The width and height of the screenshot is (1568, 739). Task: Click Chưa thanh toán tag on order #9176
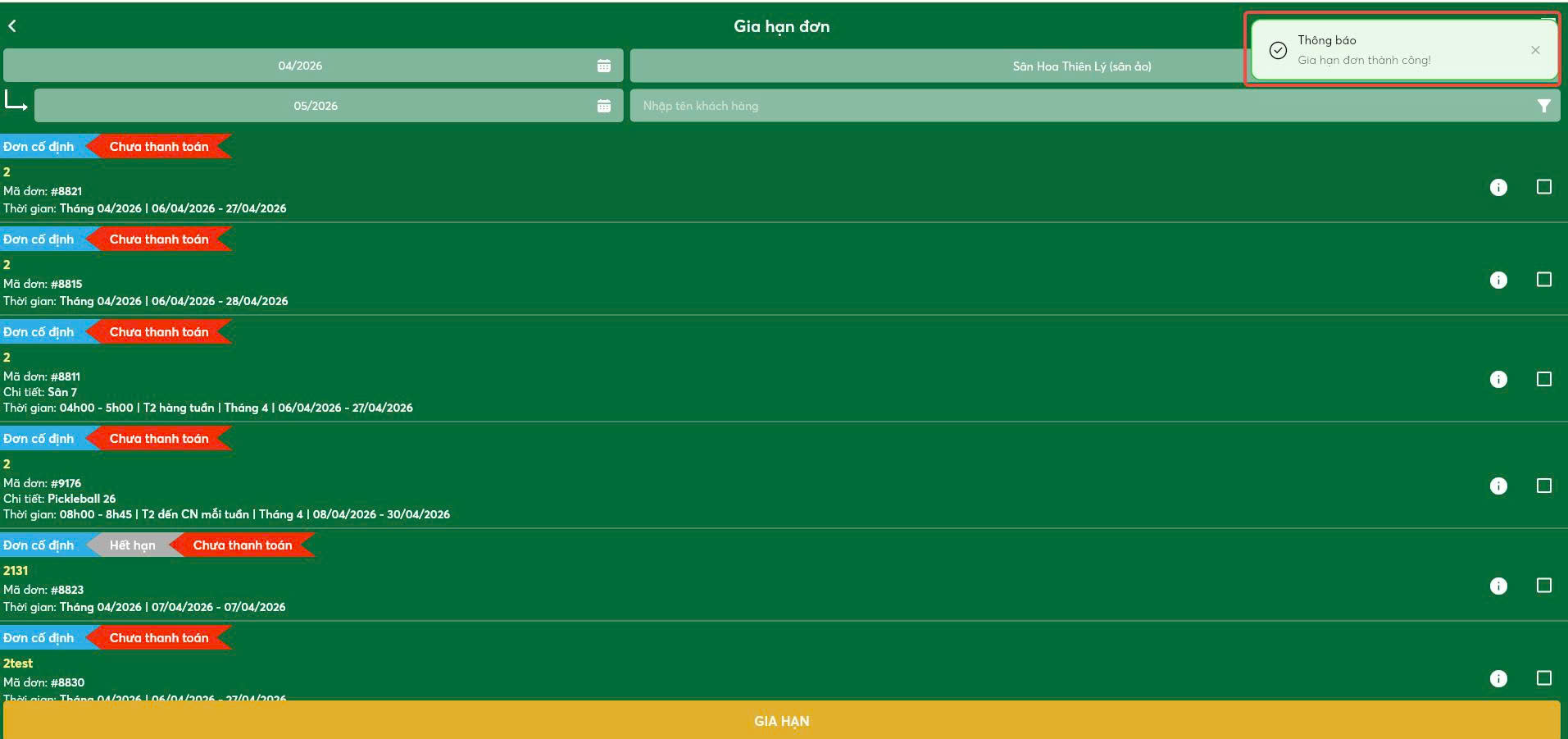159,439
